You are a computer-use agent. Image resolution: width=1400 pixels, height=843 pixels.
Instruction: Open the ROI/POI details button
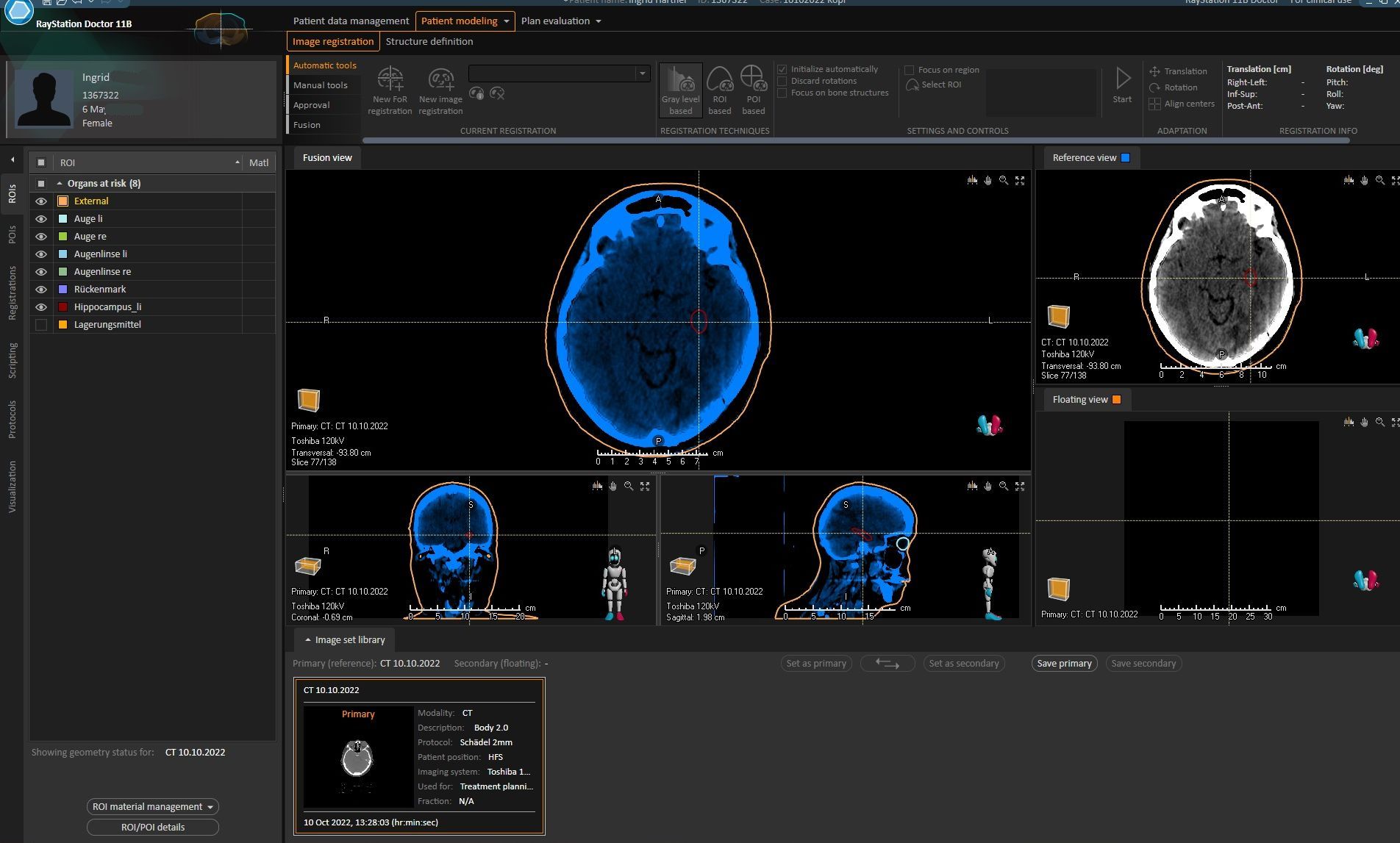pyautogui.click(x=153, y=827)
